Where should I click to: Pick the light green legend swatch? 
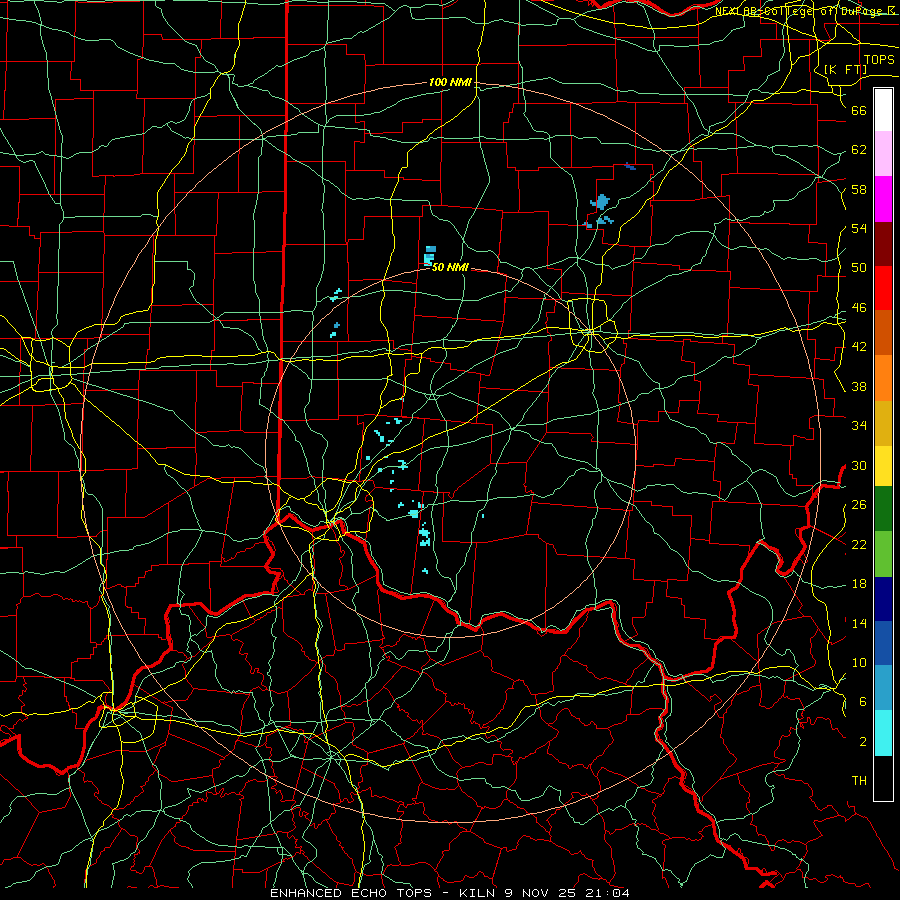883,554
